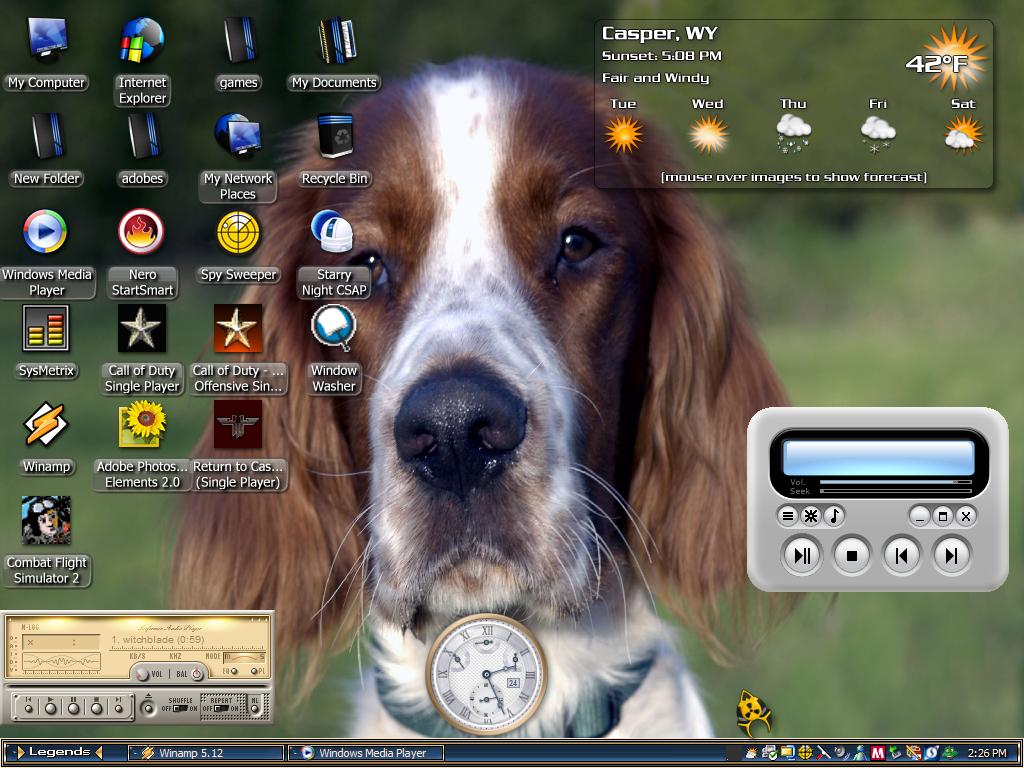The width and height of the screenshot is (1024, 768).
Task: Toggle the Winamp Repeat switch
Action: pos(221,709)
